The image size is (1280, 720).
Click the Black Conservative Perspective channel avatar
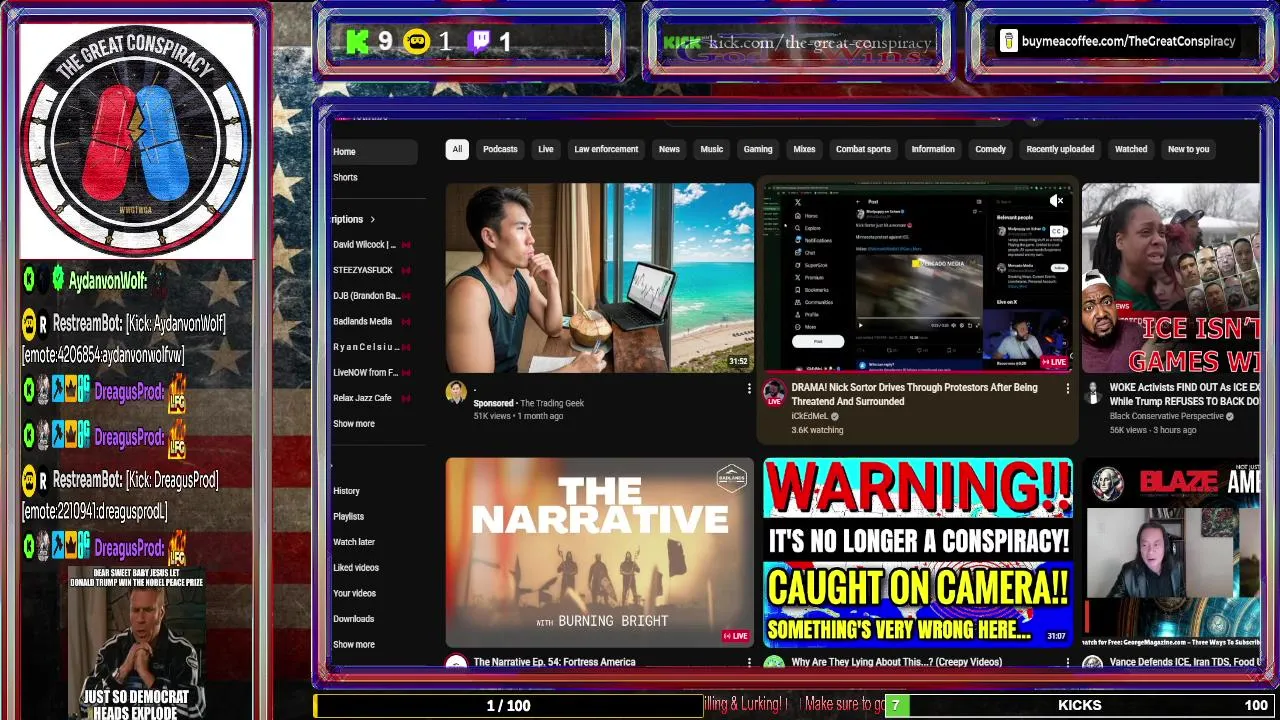tap(1093, 392)
